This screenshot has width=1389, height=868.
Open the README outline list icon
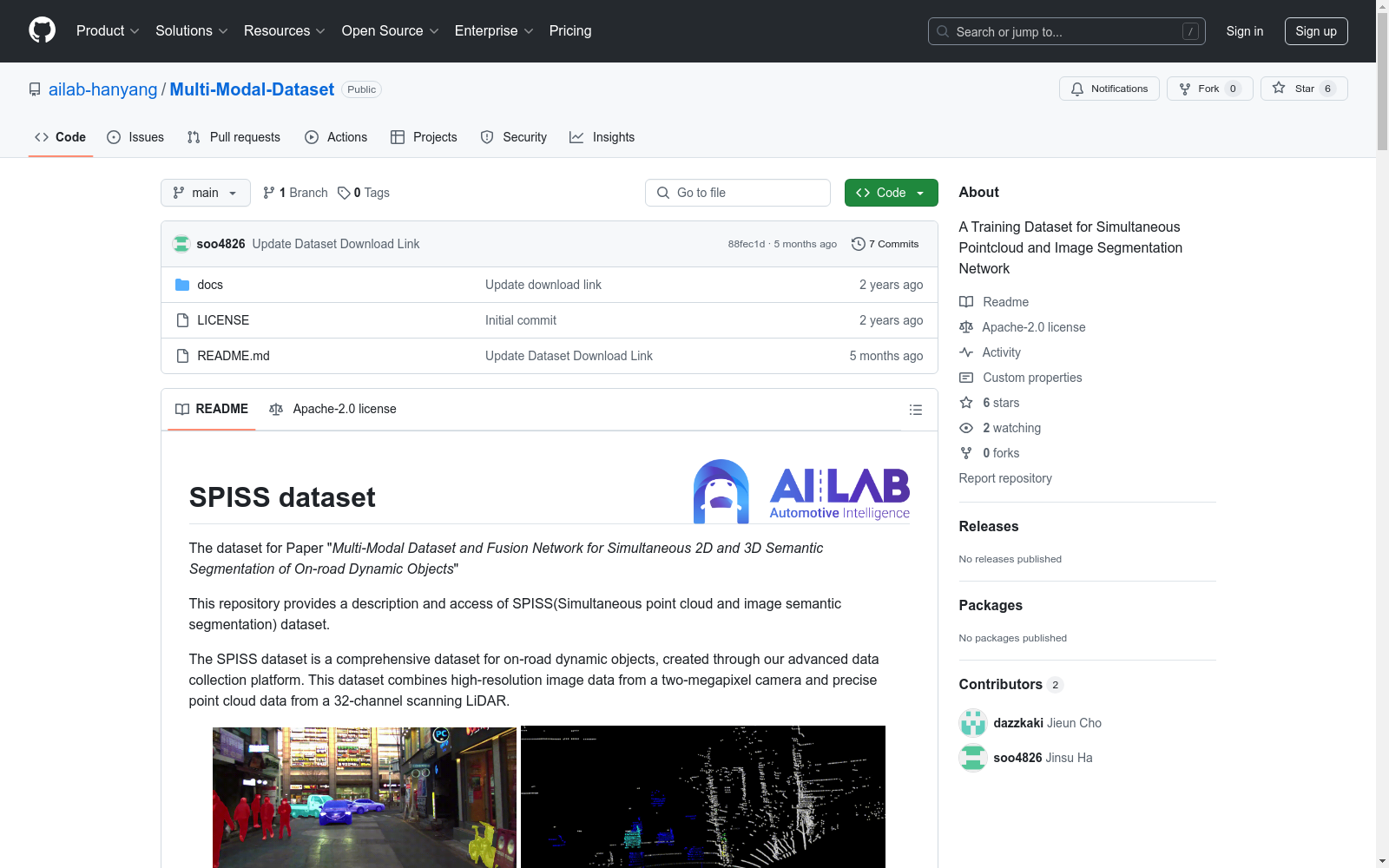[916, 410]
